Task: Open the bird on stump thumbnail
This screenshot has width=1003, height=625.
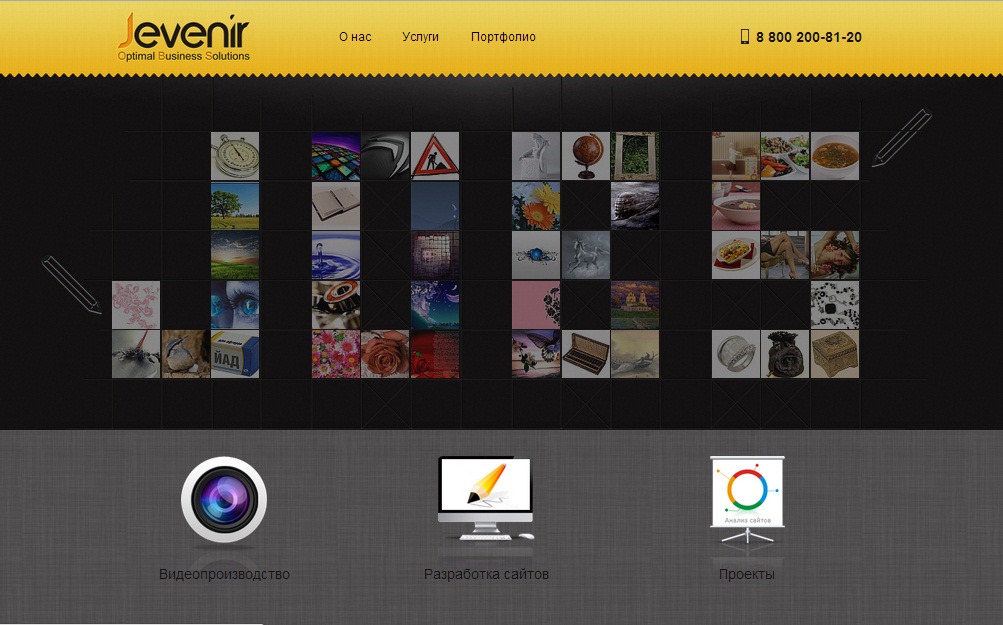Action: tap(186, 354)
